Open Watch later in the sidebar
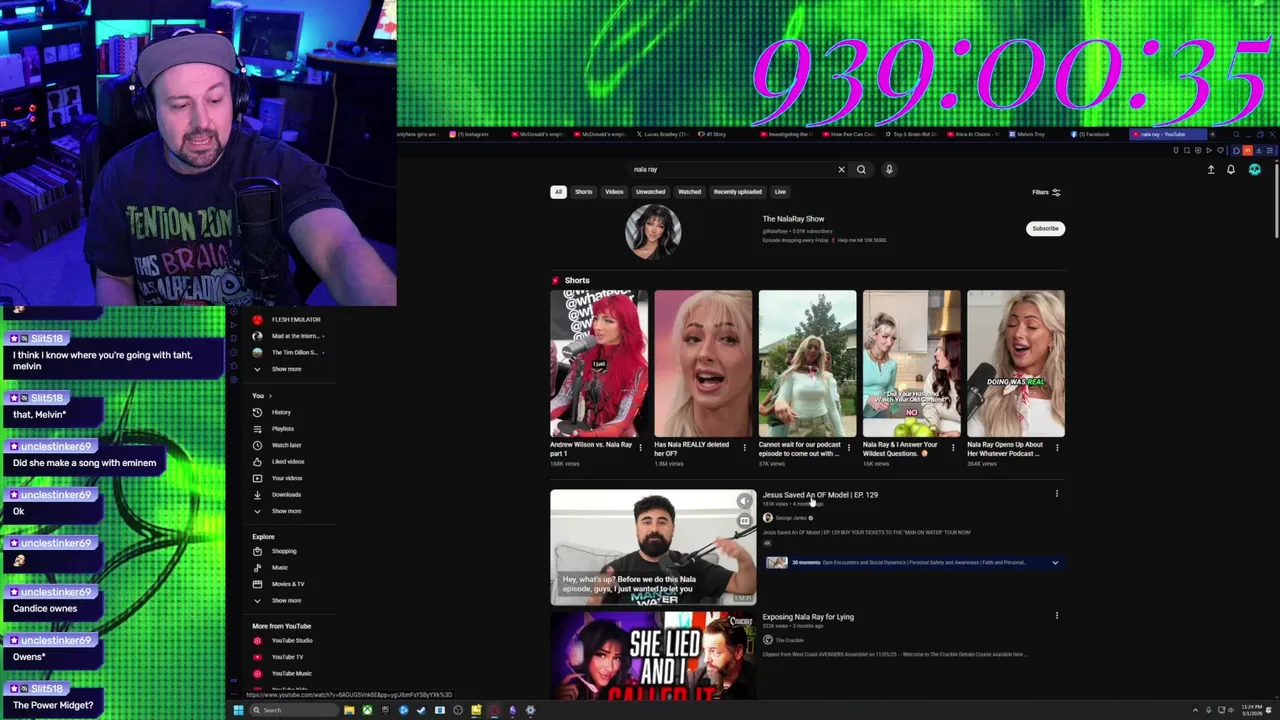The height and width of the screenshot is (720, 1280). (x=286, y=445)
